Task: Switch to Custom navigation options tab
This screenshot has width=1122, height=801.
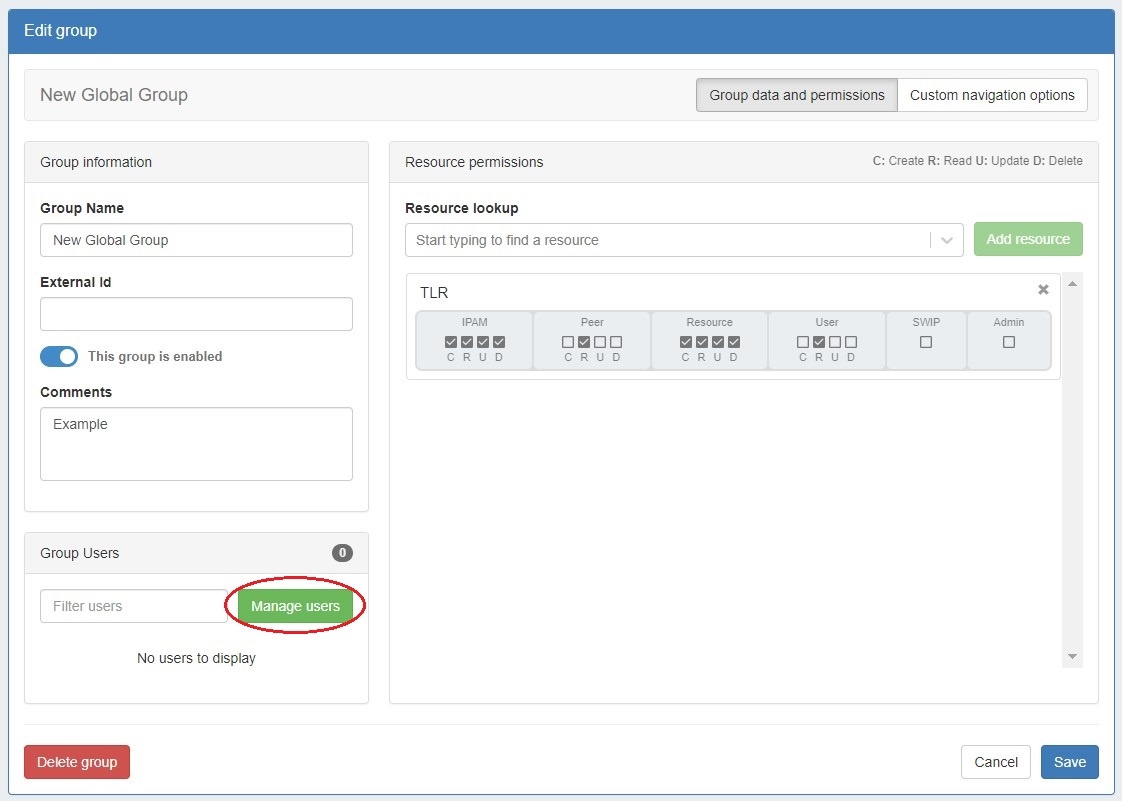Action: (x=992, y=96)
